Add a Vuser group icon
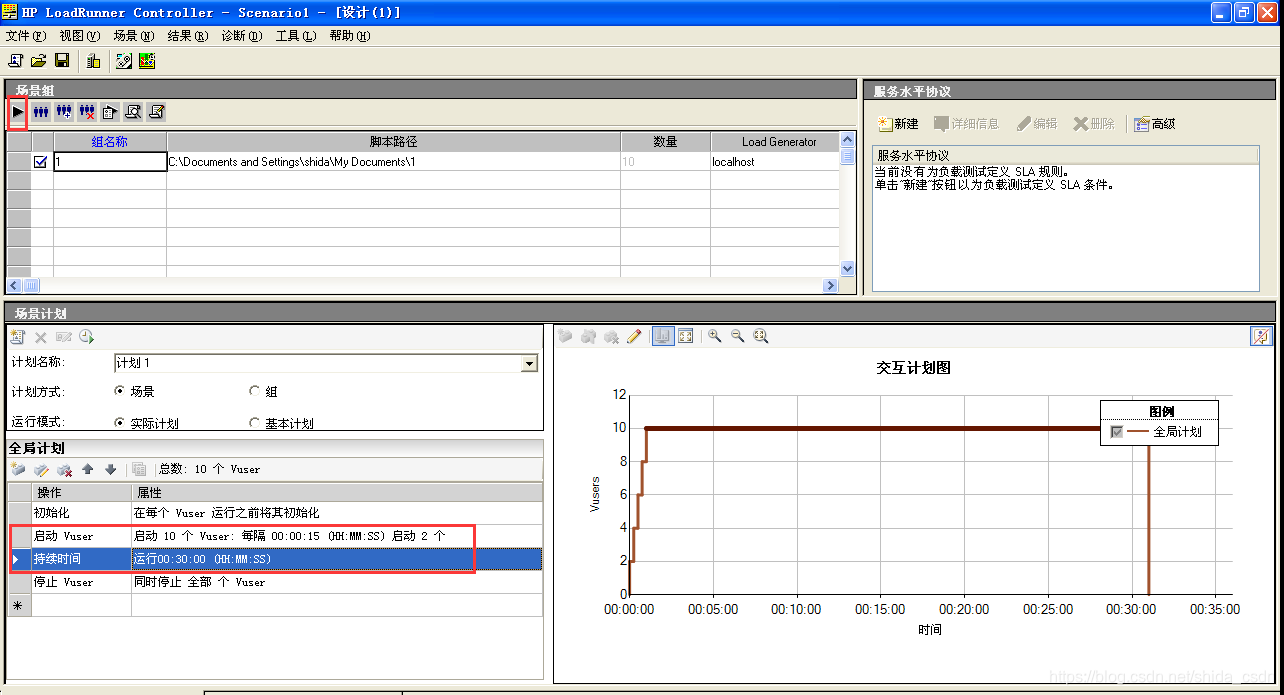 [x=64, y=112]
